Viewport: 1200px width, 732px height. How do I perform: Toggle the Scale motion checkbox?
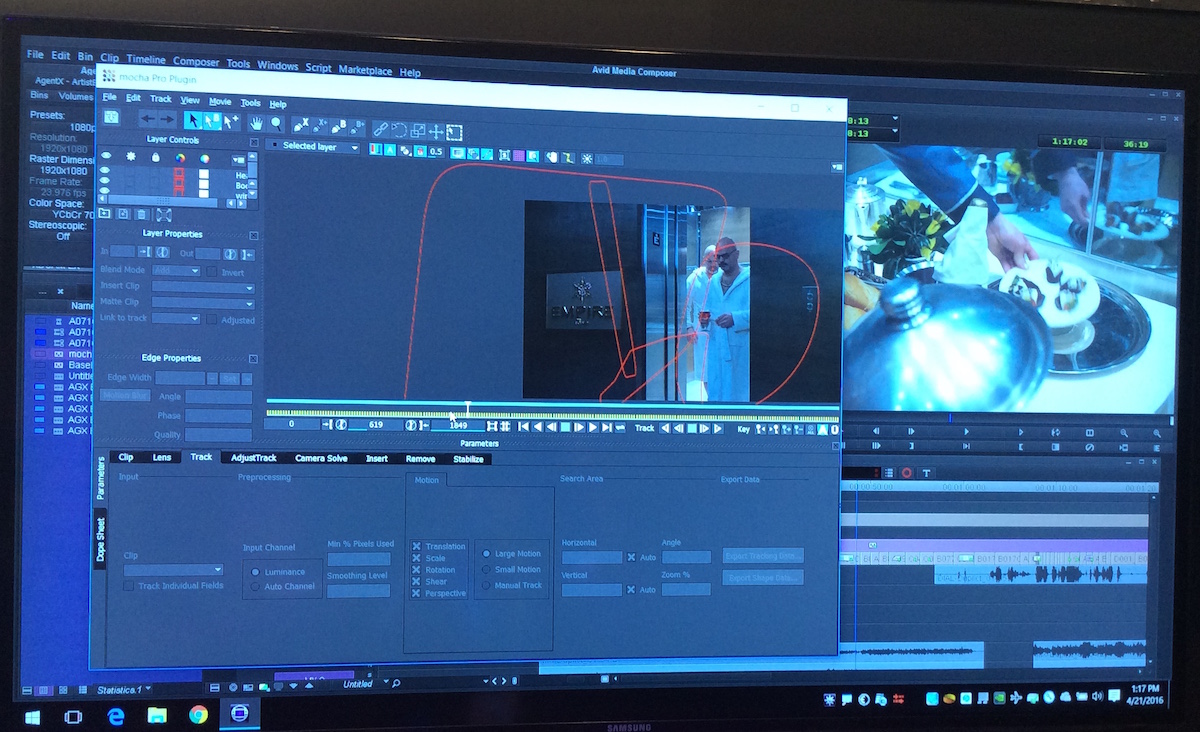[416, 558]
